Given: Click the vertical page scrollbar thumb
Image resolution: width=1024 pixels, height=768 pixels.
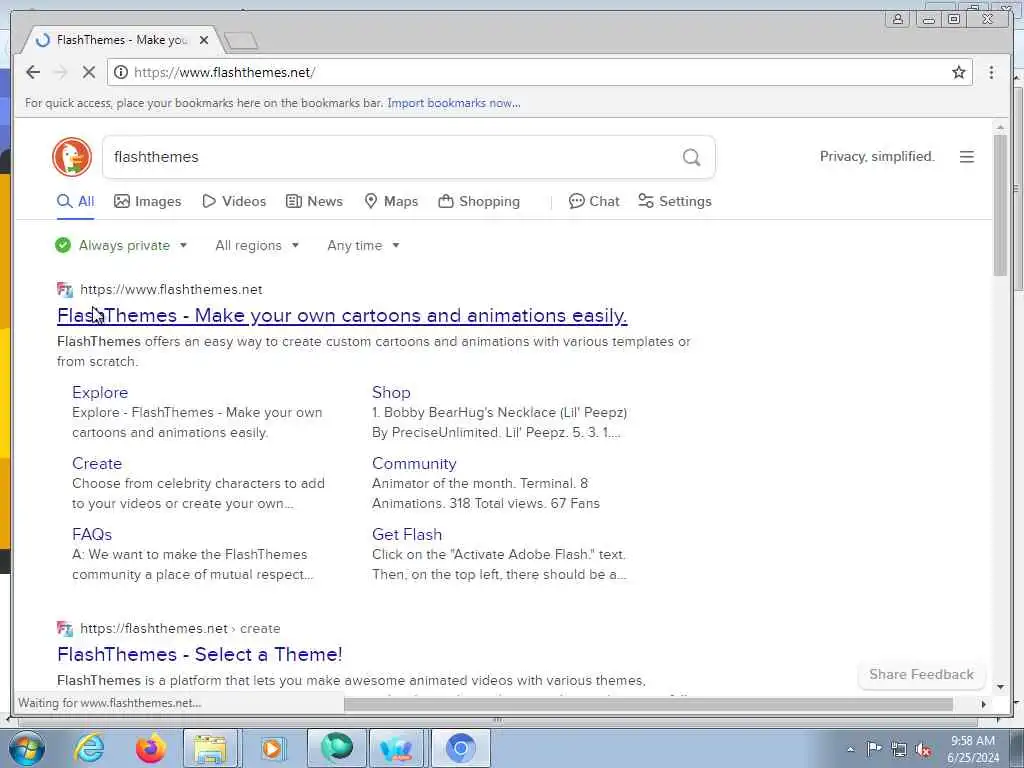Looking at the screenshot, I should coord(1000,205).
